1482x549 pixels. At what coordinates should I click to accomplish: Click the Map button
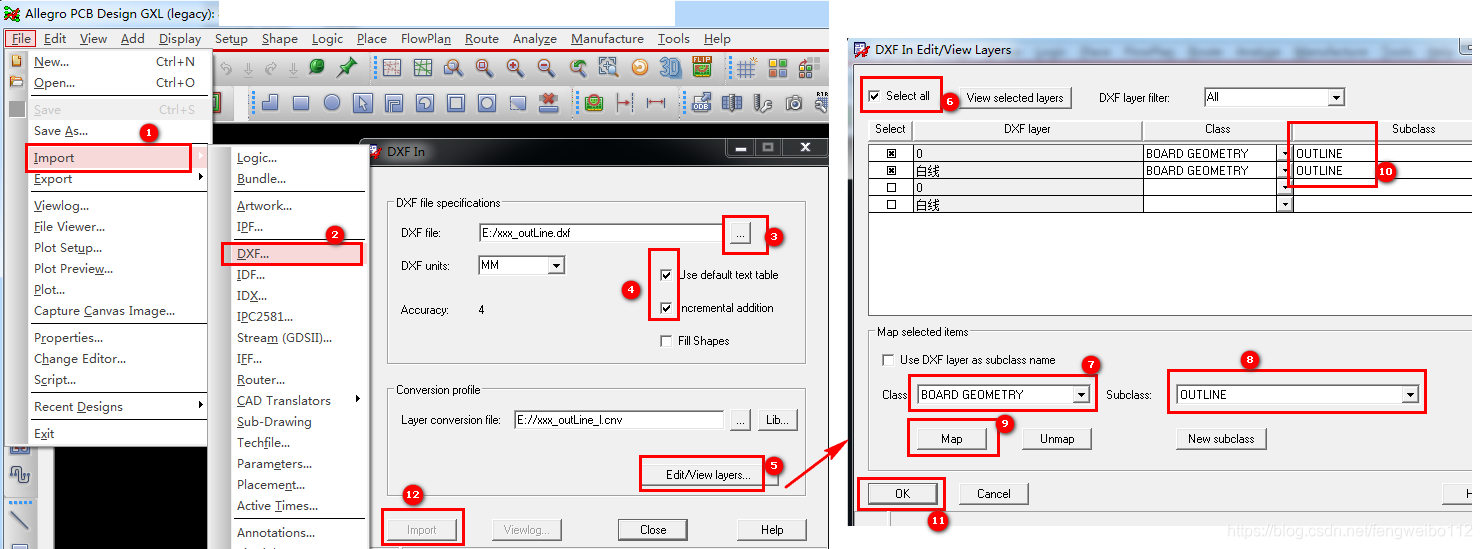(x=952, y=439)
